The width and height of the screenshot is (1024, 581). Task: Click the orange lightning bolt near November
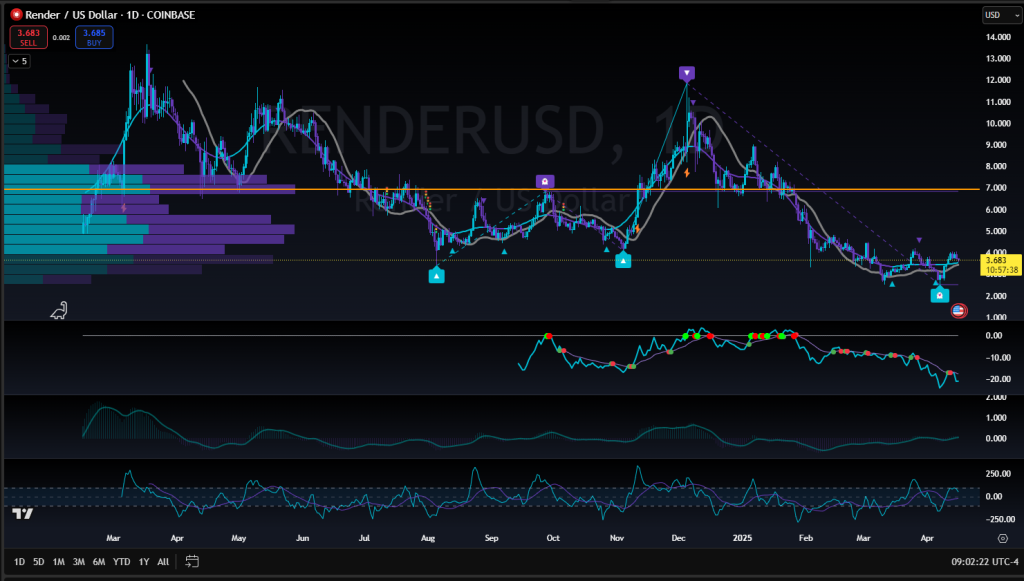click(x=637, y=229)
